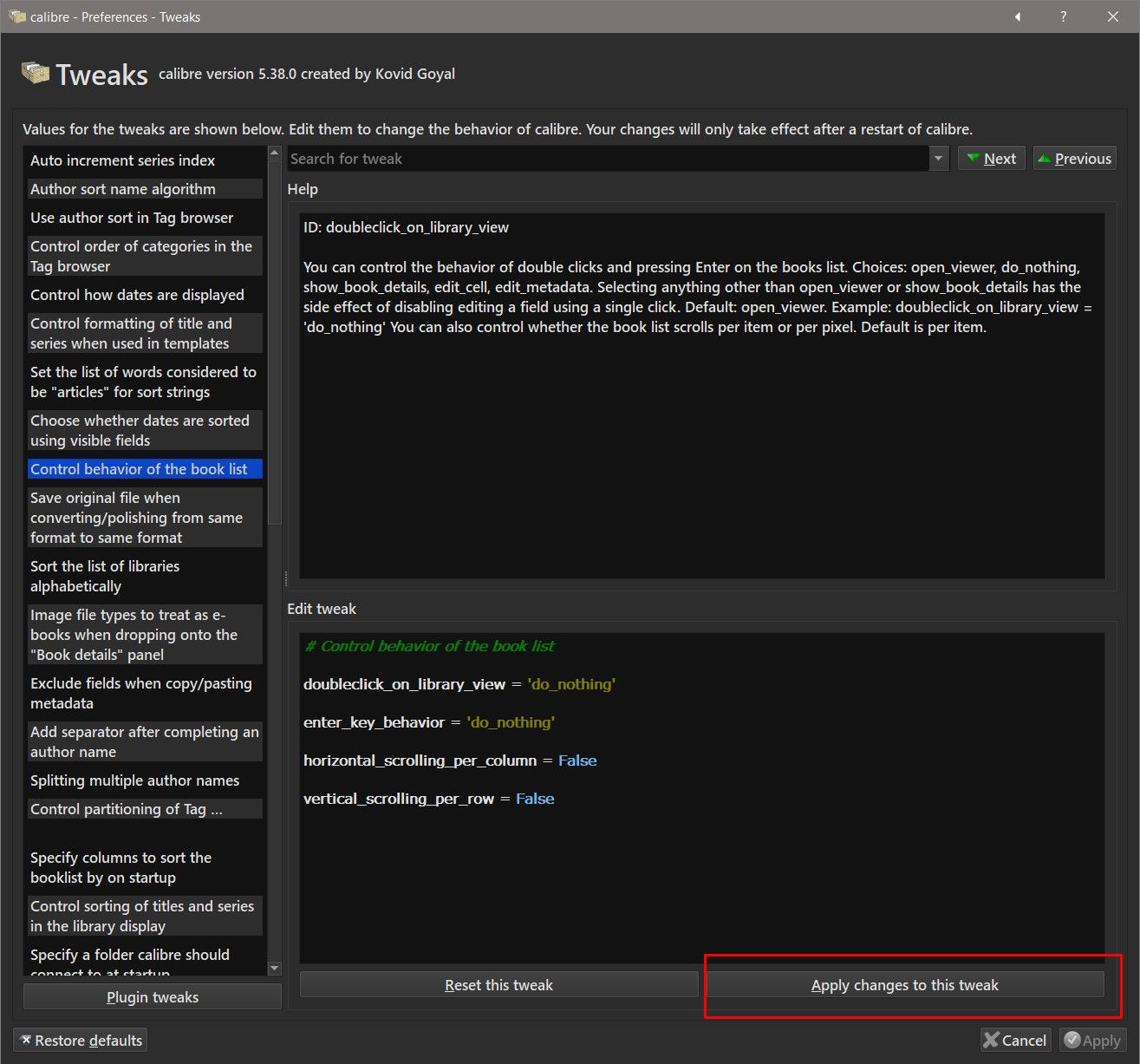Select Auto increment series index tweak
Viewport: 1140px width, 1064px height.
point(145,160)
